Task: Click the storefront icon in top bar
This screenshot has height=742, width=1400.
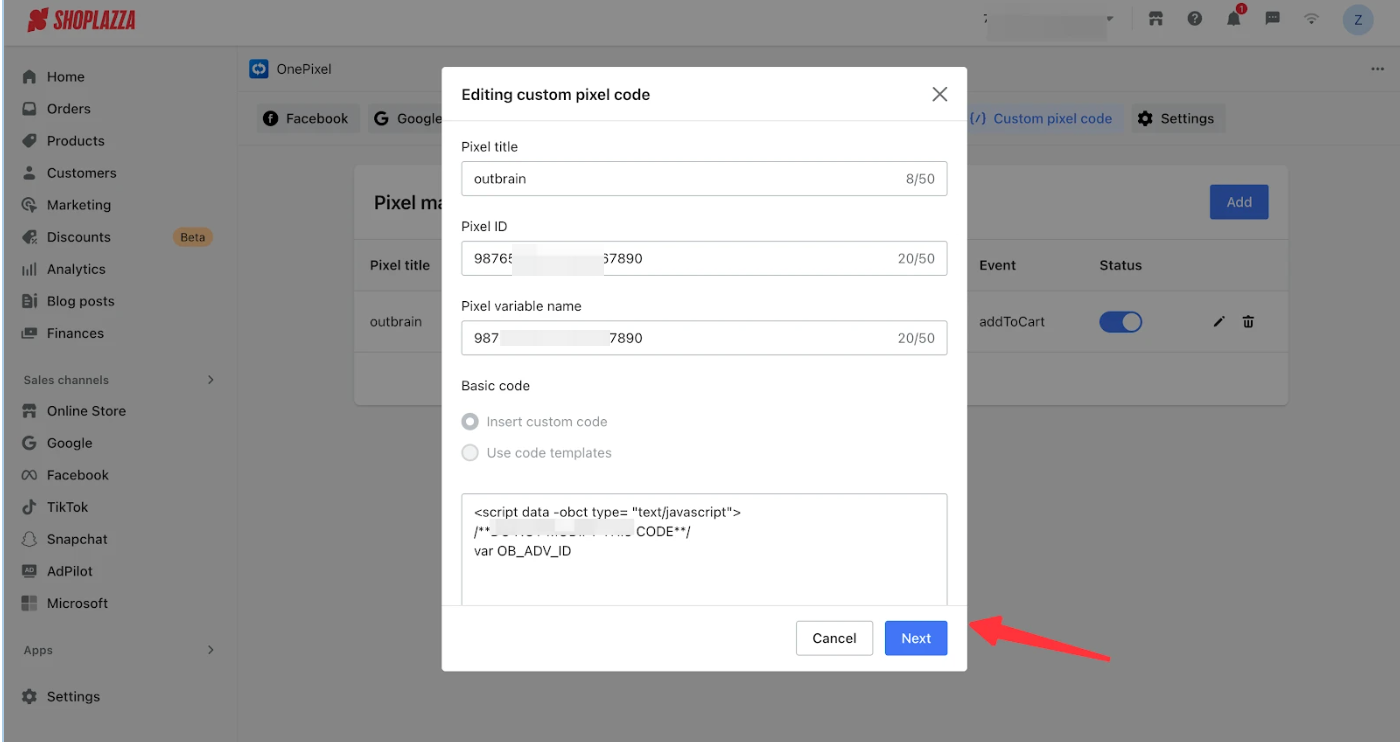Action: point(1156,19)
